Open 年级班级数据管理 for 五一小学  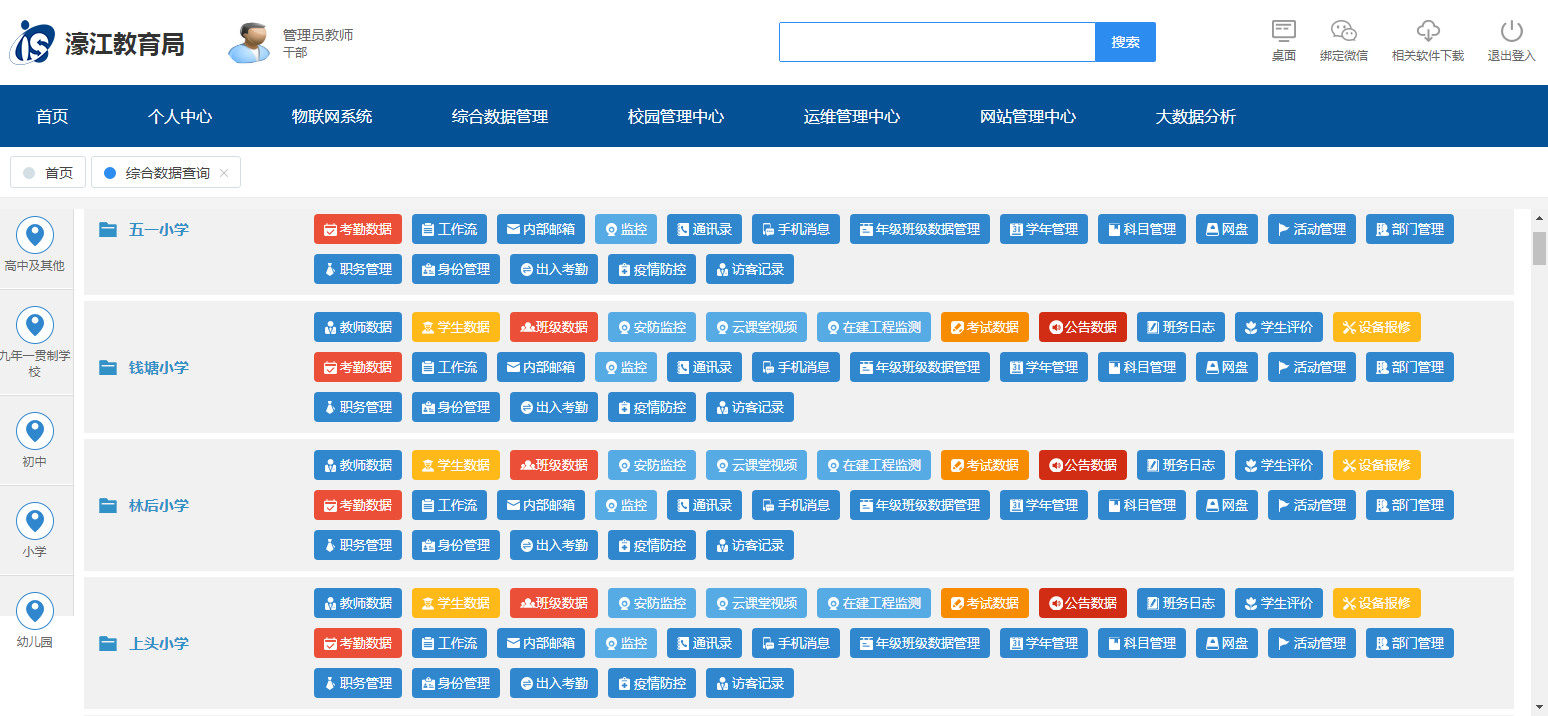coord(920,229)
